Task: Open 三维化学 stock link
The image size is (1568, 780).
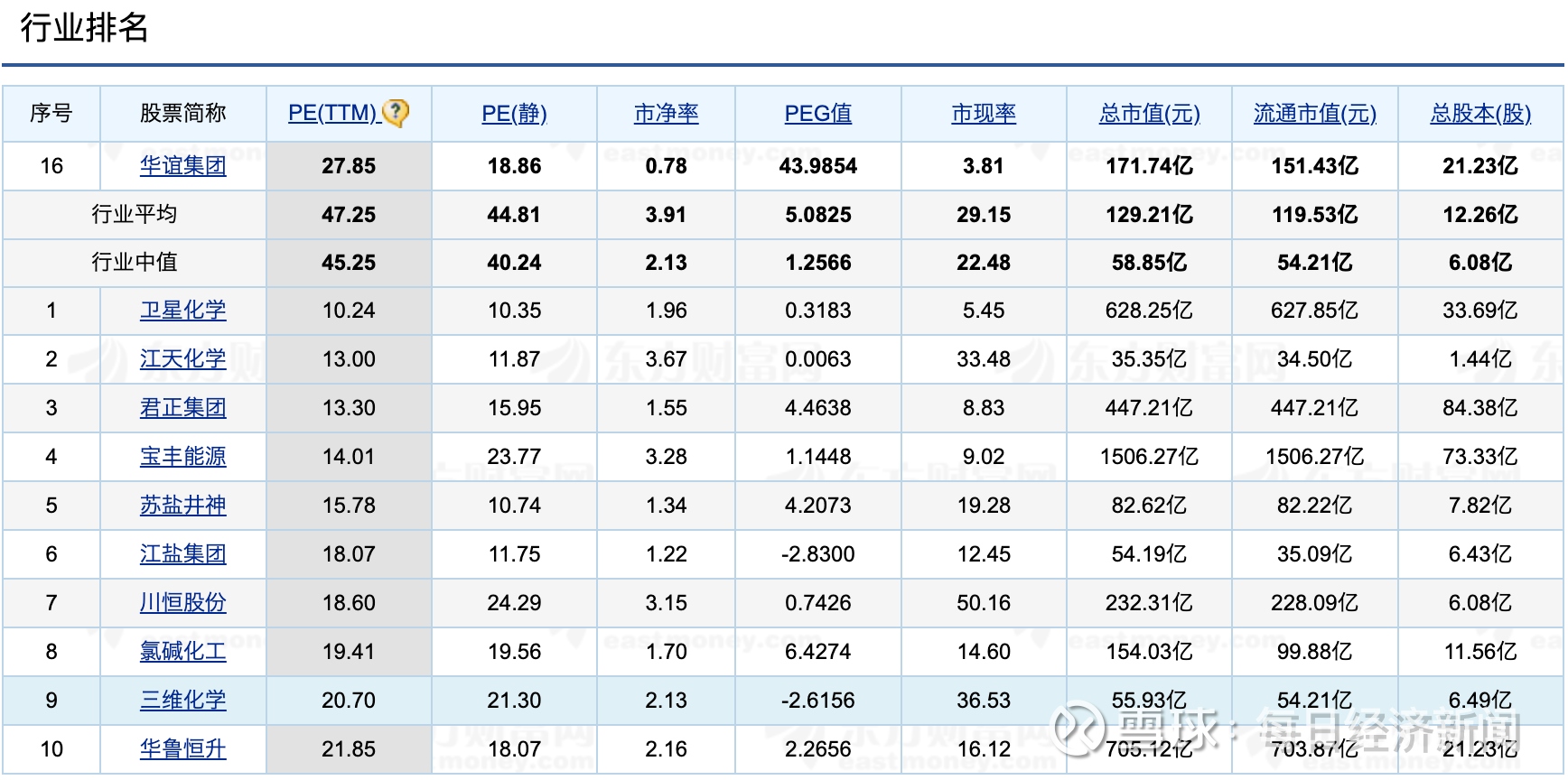Action: (183, 701)
